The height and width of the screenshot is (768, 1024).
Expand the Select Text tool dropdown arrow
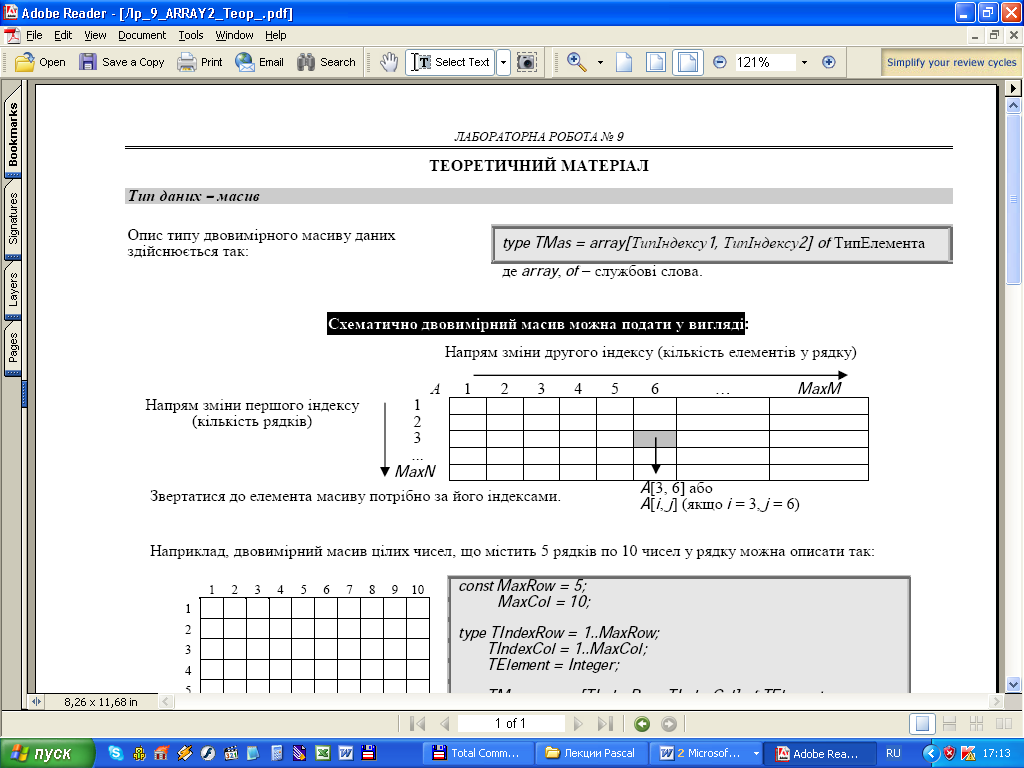(x=503, y=62)
